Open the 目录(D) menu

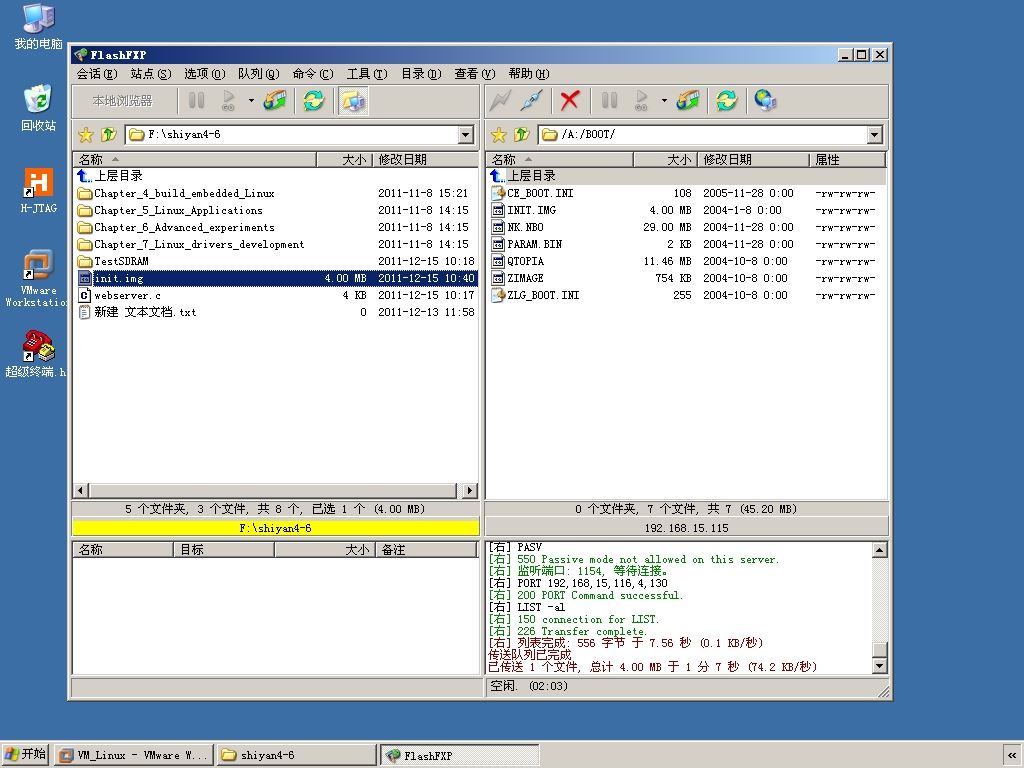pyautogui.click(x=421, y=74)
